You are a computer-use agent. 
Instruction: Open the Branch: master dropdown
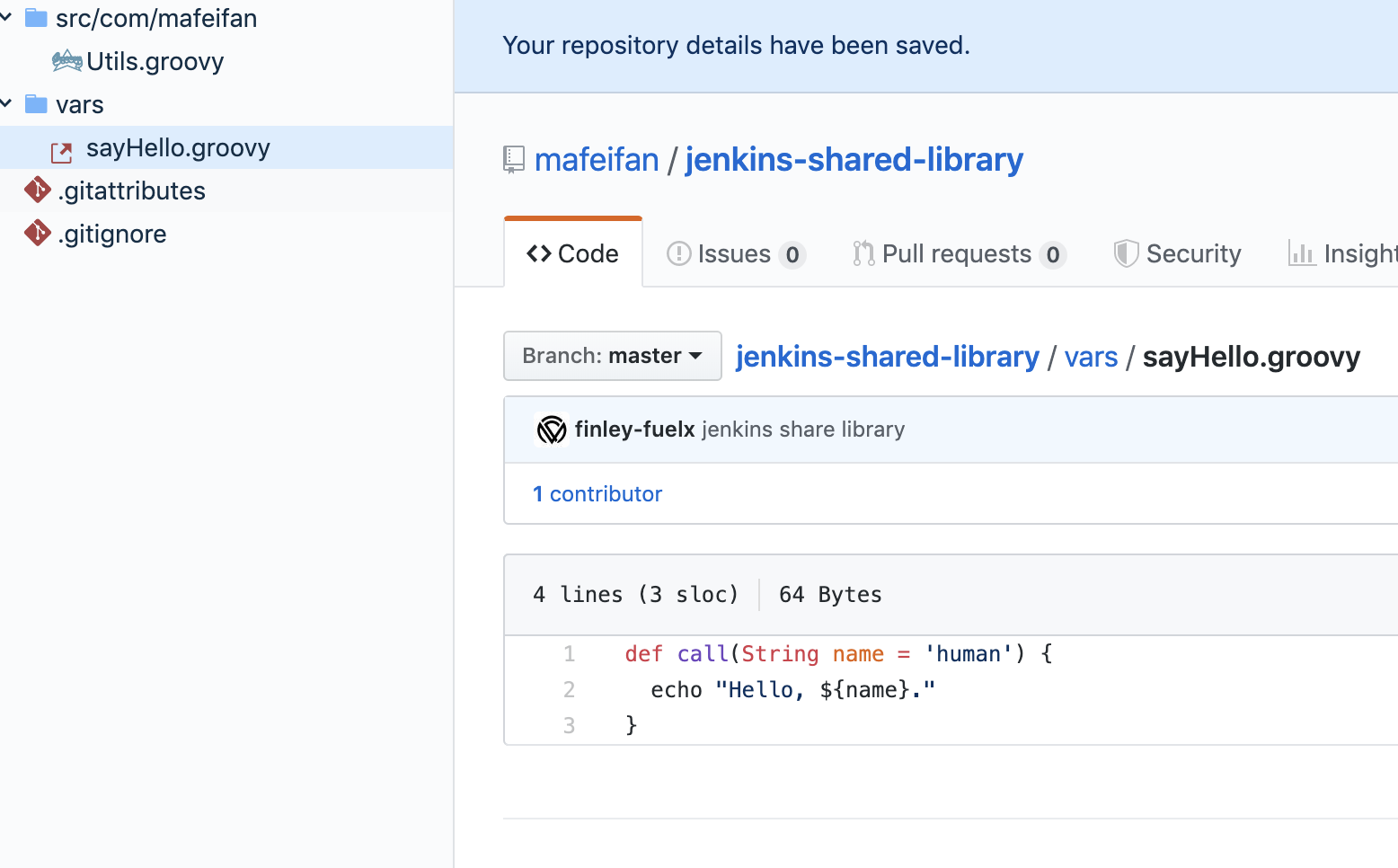click(612, 356)
